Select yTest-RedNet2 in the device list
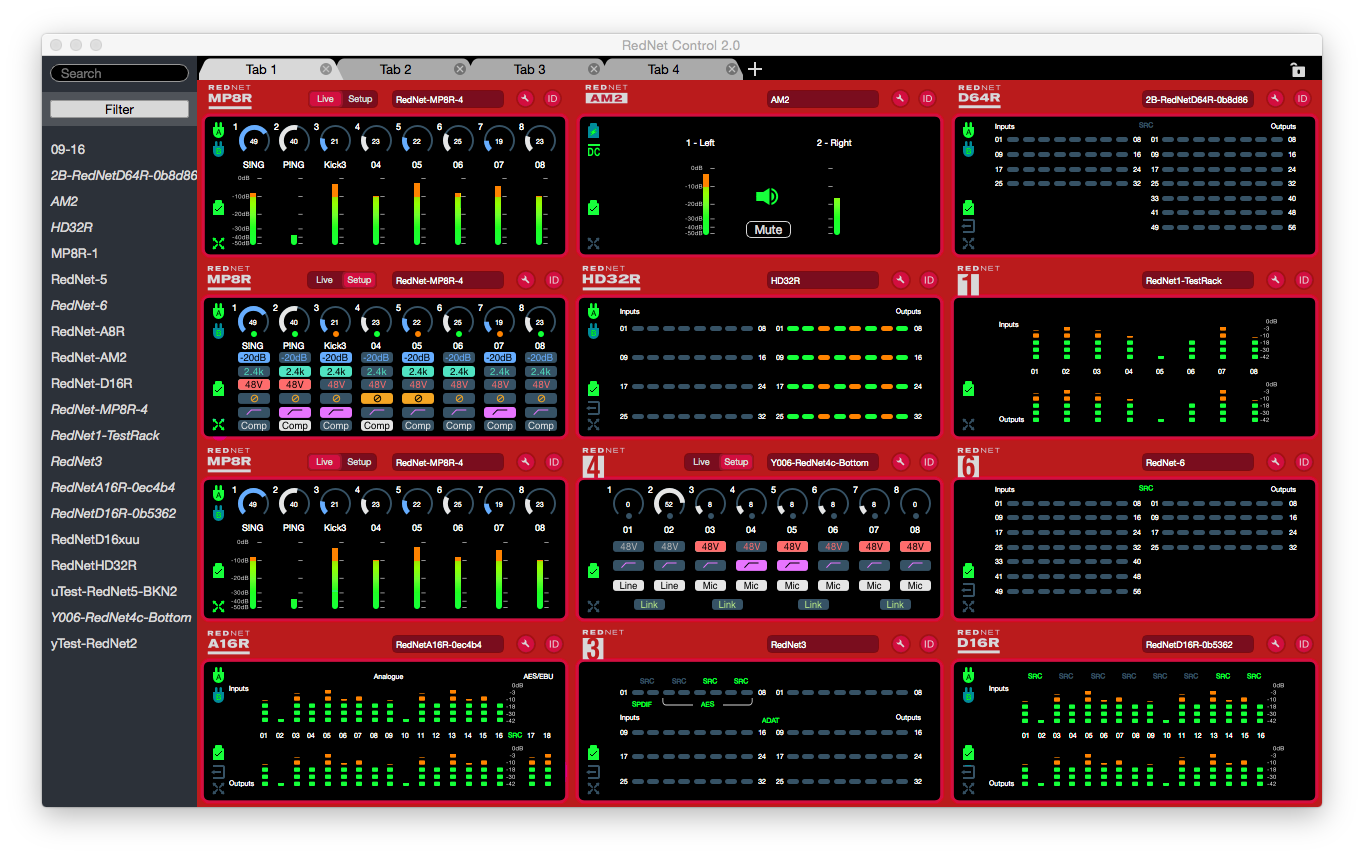 94,643
